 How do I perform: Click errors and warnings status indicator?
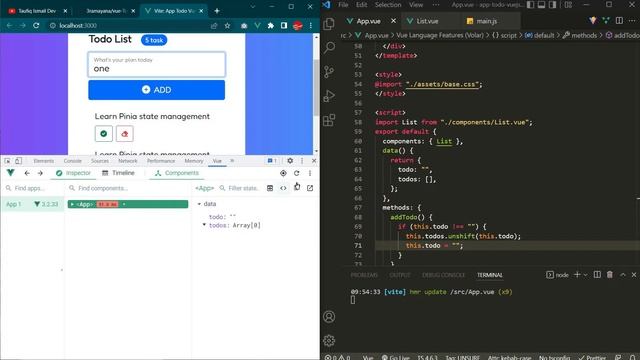tap(338, 357)
